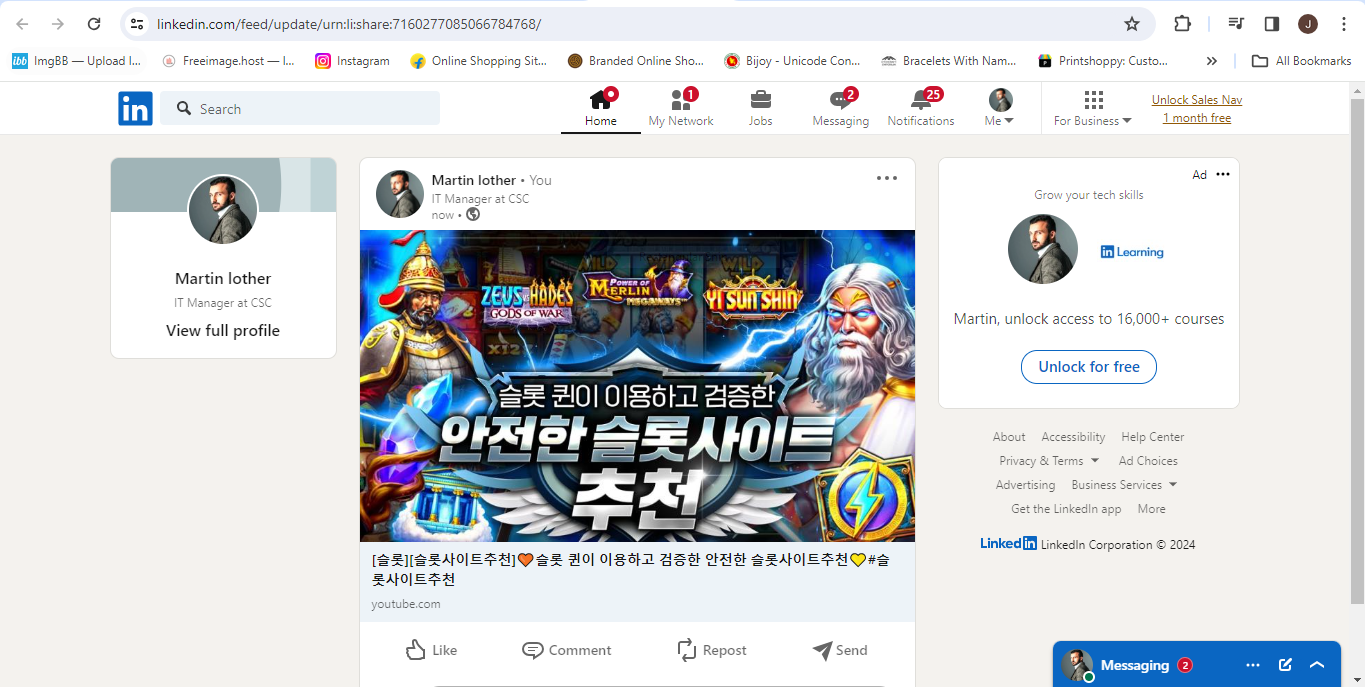The width and height of the screenshot is (1365, 687).
Task: Expand Business Services dropdown
Action: tap(1124, 485)
